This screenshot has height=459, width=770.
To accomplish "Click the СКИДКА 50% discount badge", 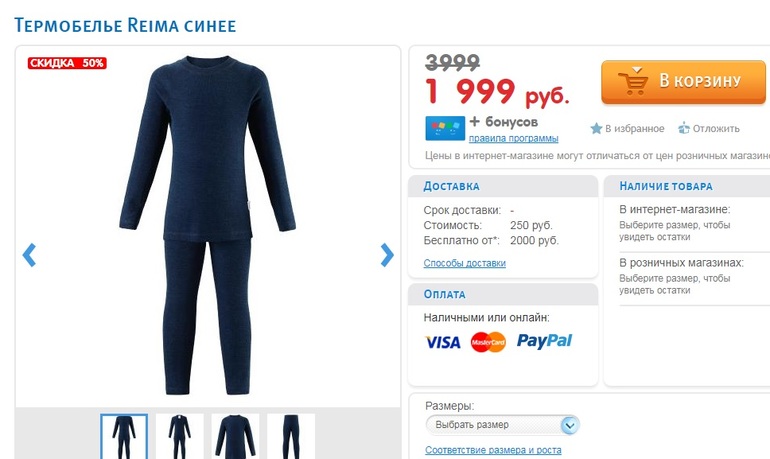I will [x=67, y=63].
